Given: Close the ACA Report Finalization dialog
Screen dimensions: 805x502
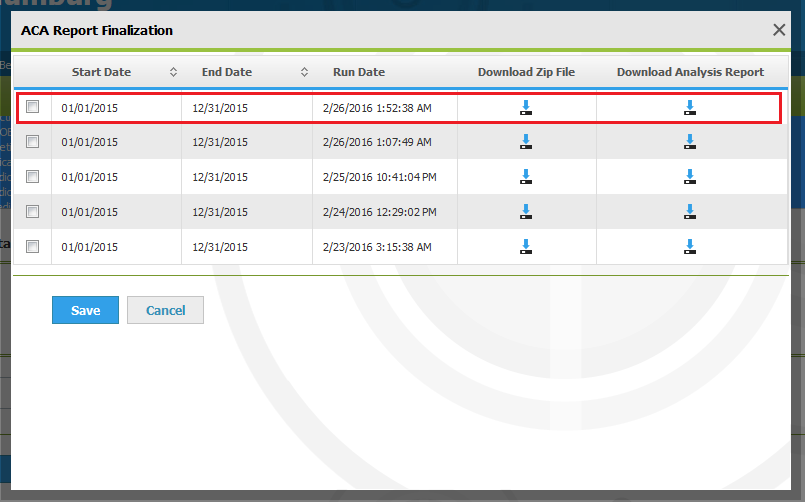Looking at the screenshot, I should (x=779, y=30).
